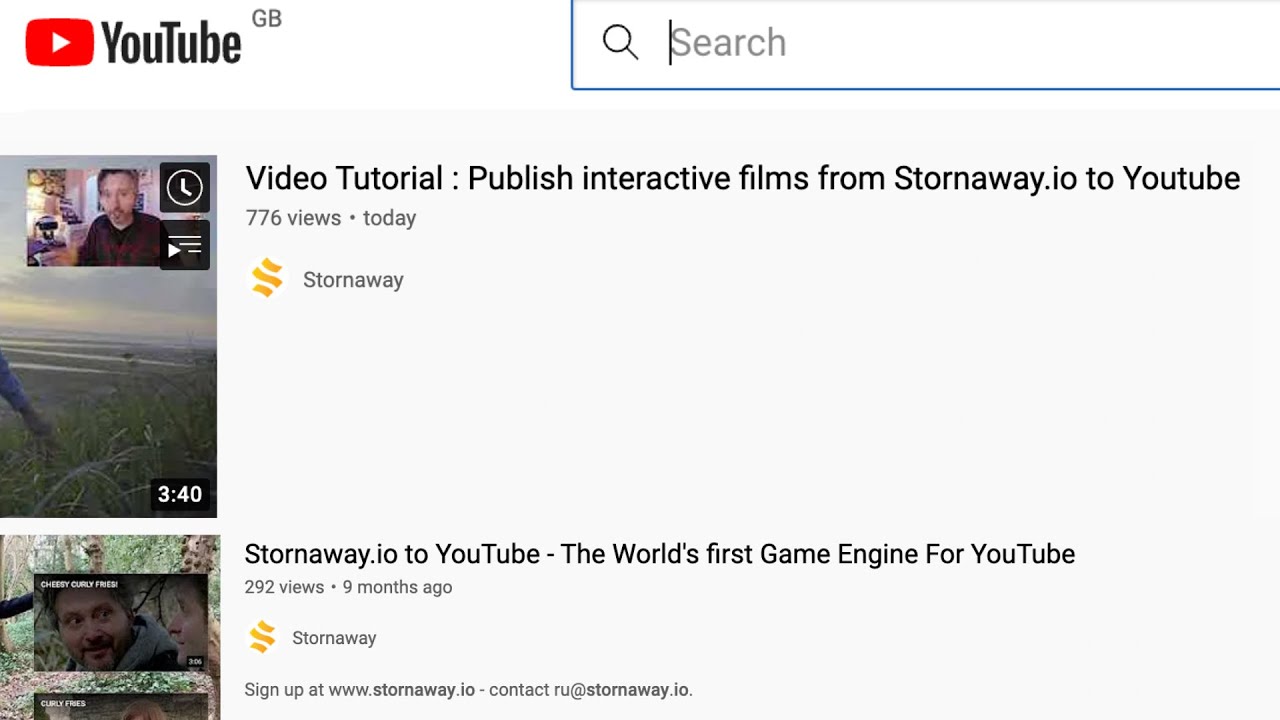Click the magnifying glass search icon

pos(620,42)
